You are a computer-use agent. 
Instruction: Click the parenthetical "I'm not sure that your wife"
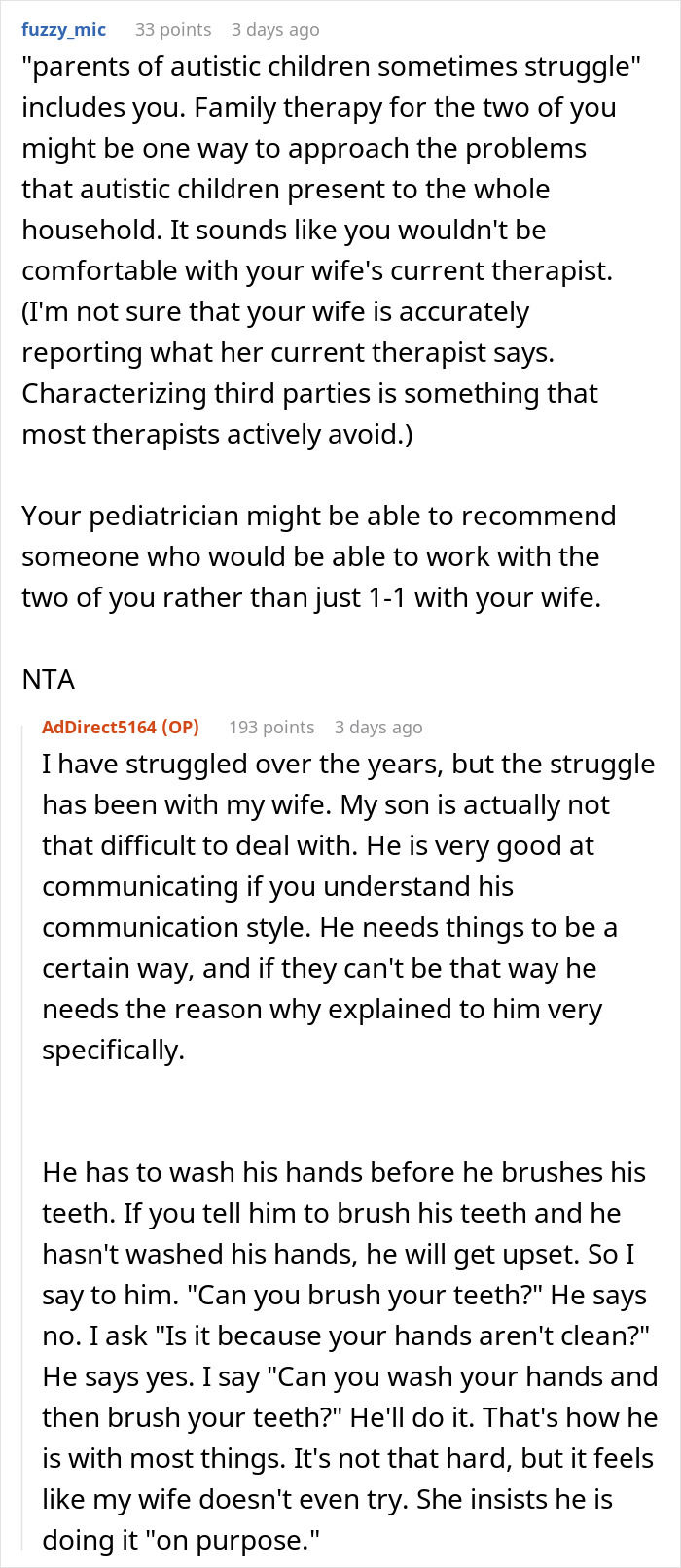[x=275, y=312]
